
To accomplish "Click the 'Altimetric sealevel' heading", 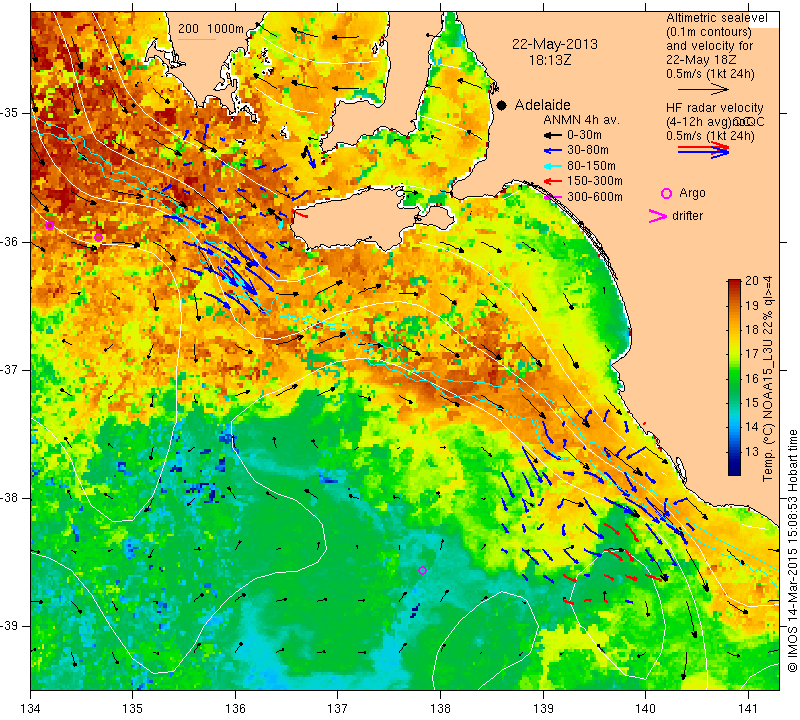I will point(717,18).
